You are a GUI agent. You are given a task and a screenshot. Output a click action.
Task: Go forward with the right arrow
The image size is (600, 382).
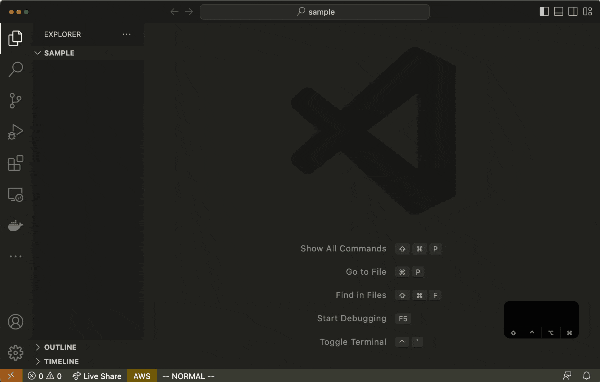click(x=189, y=12)
